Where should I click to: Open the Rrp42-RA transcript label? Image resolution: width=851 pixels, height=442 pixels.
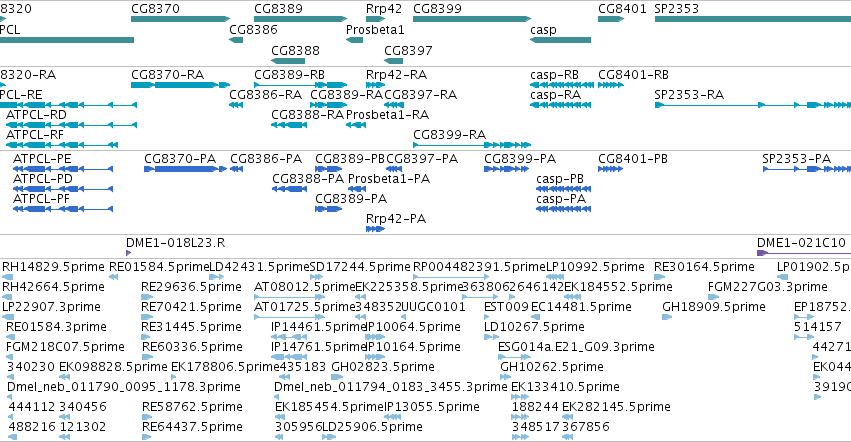[x=396, y=74]
